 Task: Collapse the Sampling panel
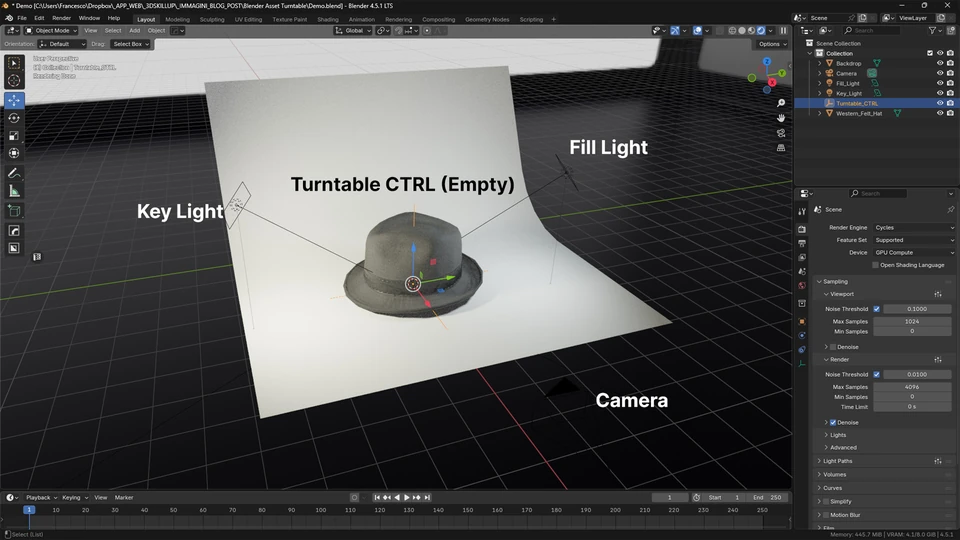click(x=835, y=282)
